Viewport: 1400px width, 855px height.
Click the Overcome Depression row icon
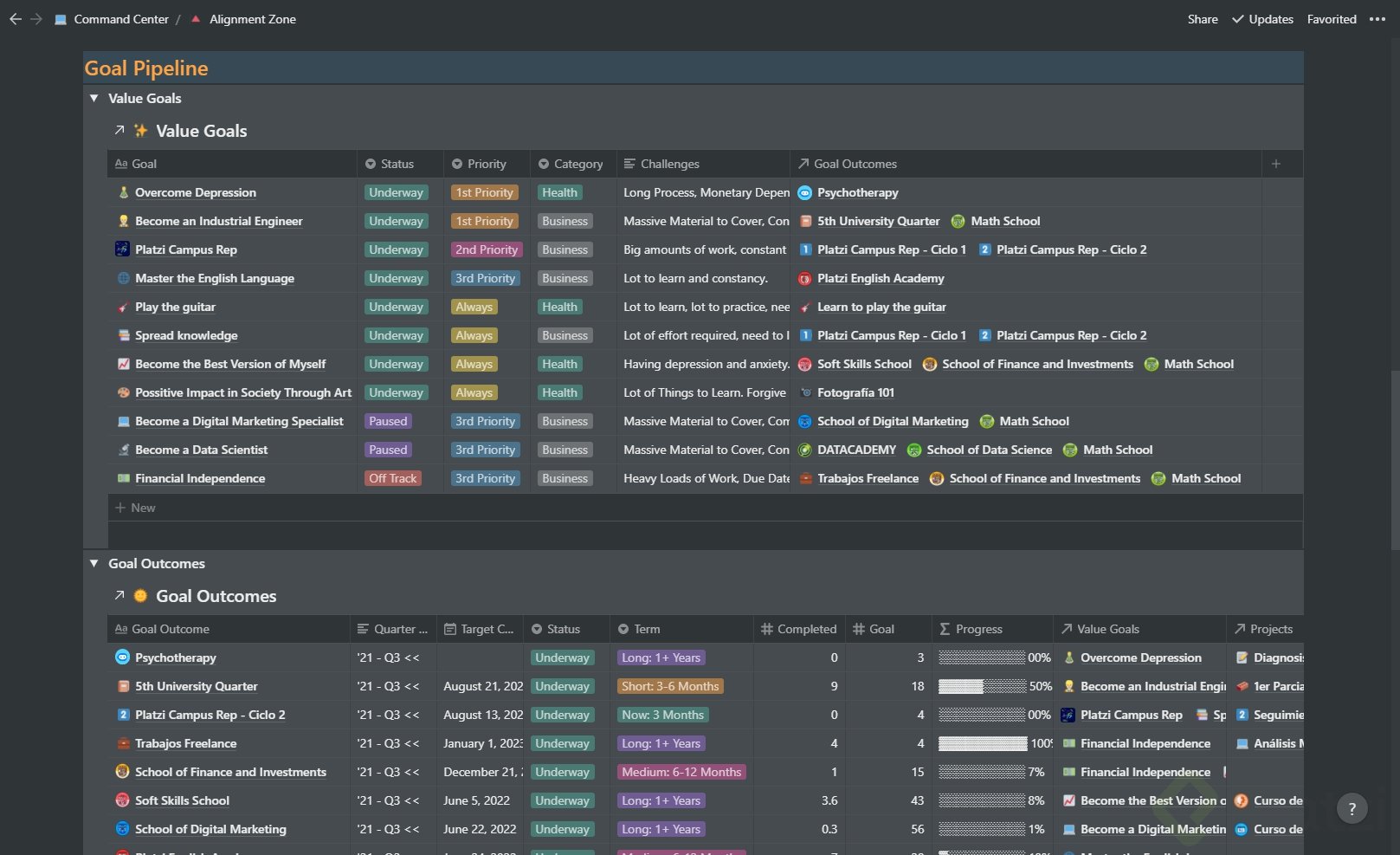123,192
